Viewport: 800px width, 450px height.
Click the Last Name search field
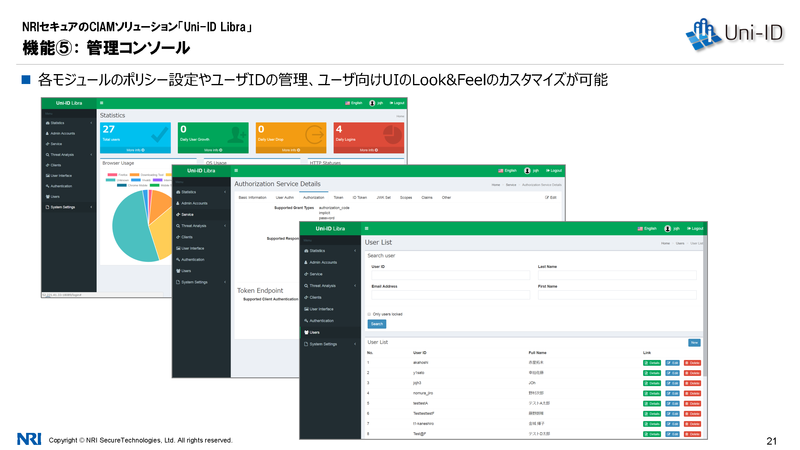pyautogui.click(x=617, y=275)
